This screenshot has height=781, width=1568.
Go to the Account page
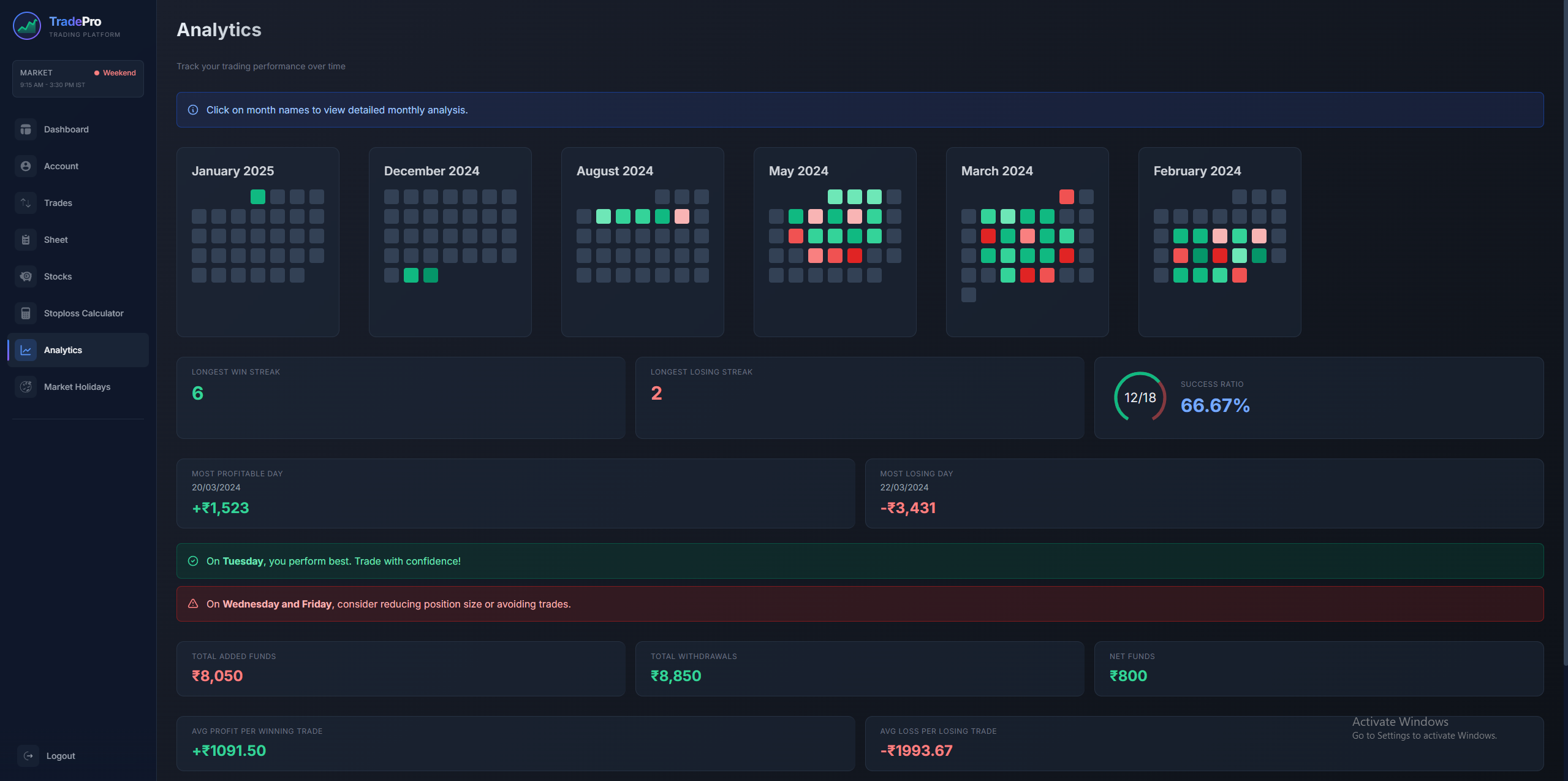coord(78,166)
